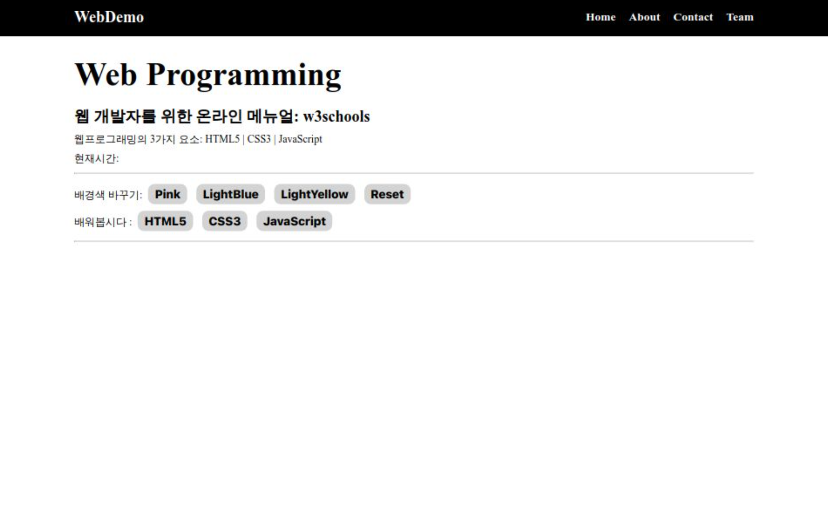
Task: Change background with the Pink button
Action: (167, 194)
